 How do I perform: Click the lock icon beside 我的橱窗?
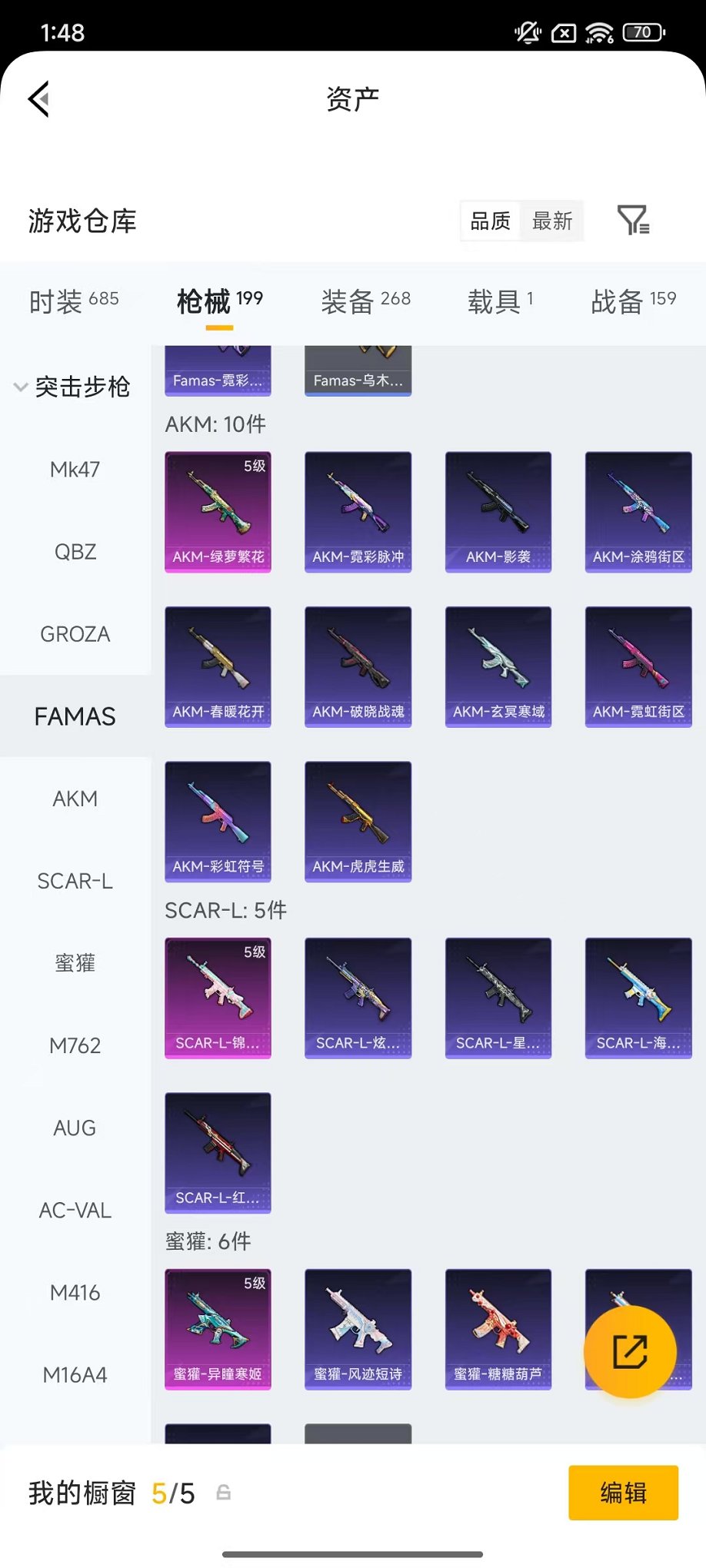(223, 1493)
